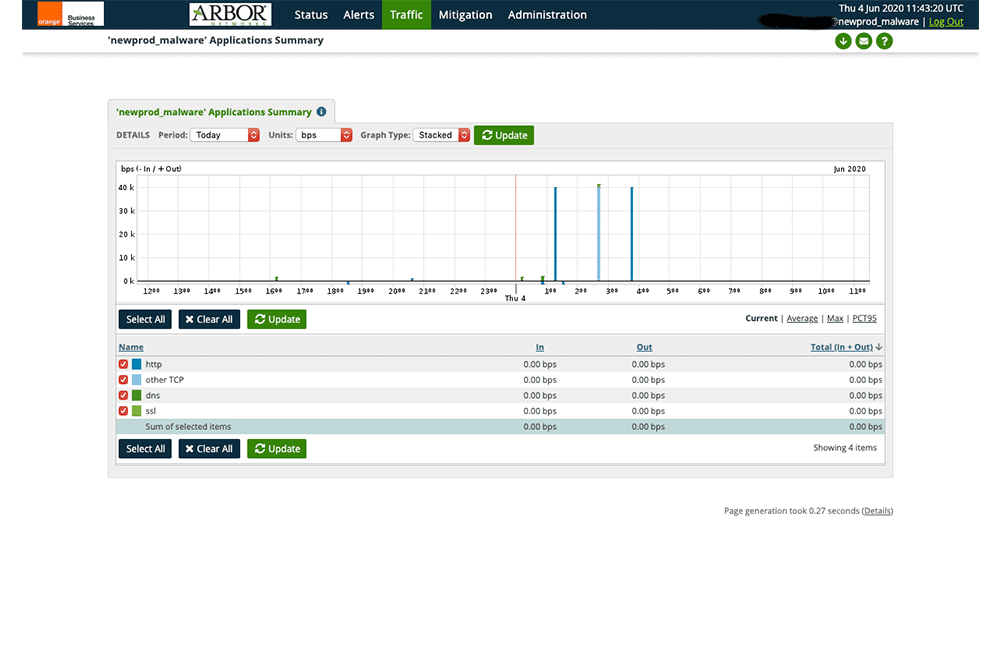Click the Update button in the Details bar
This screenshot has width=1000, height=650.
(x=504, y=135)
